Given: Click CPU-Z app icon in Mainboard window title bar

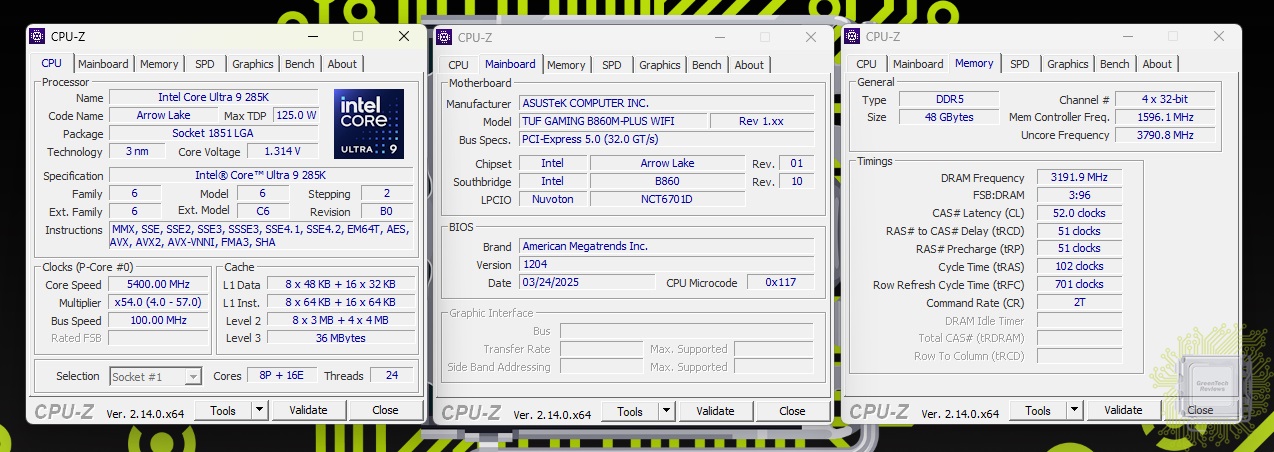Looking at the screenshot, I should (444, 37).
